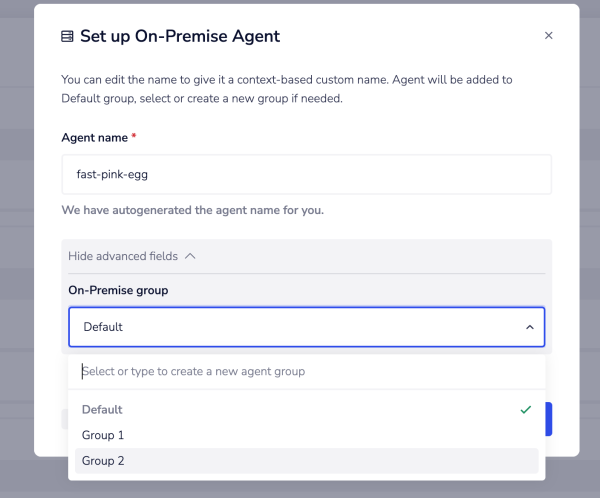The image size is (600, 498).
Task: Click the Agent name field containing fast-pink-egg
Action: coord(306,174)
